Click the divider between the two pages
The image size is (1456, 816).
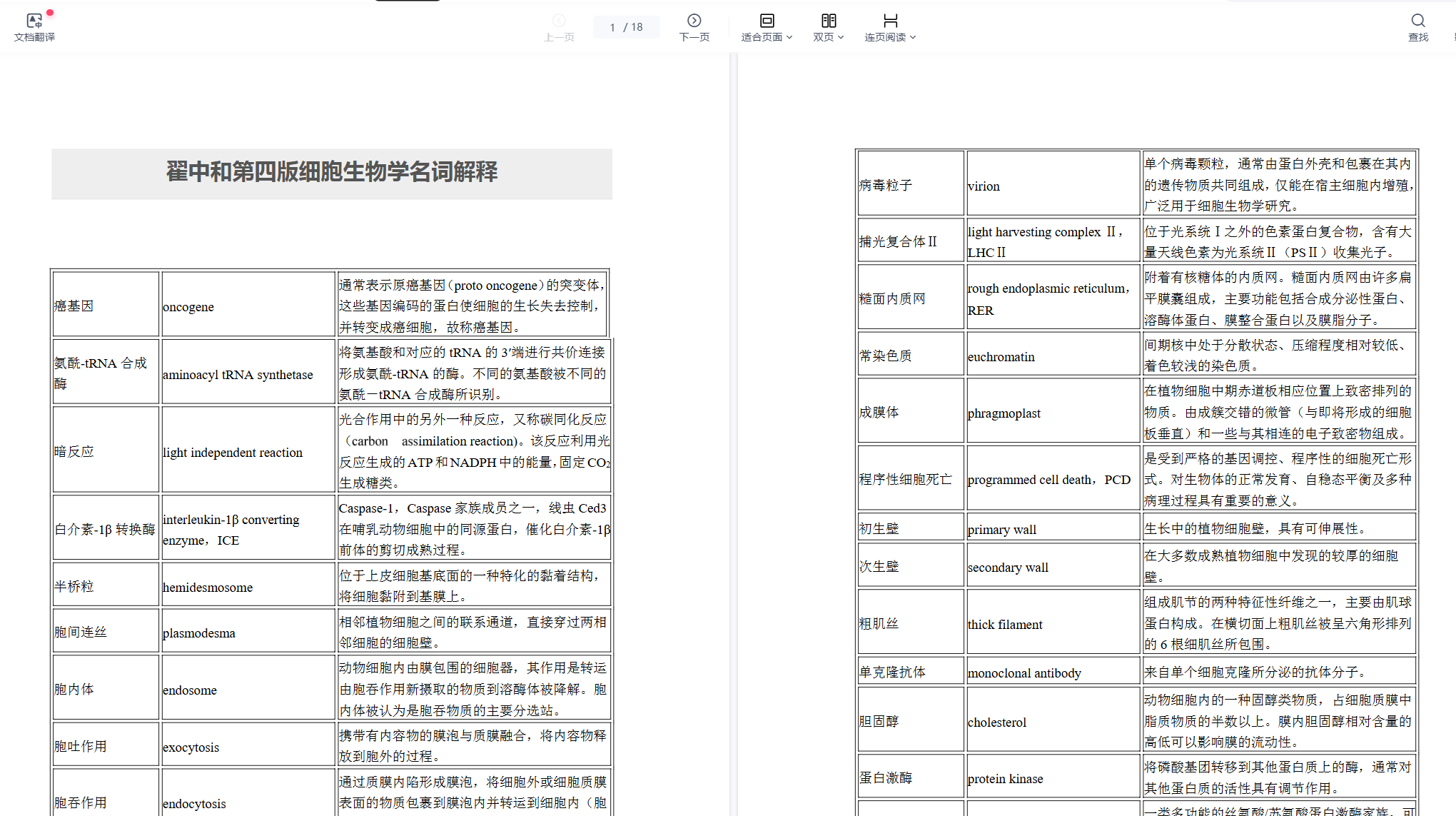click(733, 428)
